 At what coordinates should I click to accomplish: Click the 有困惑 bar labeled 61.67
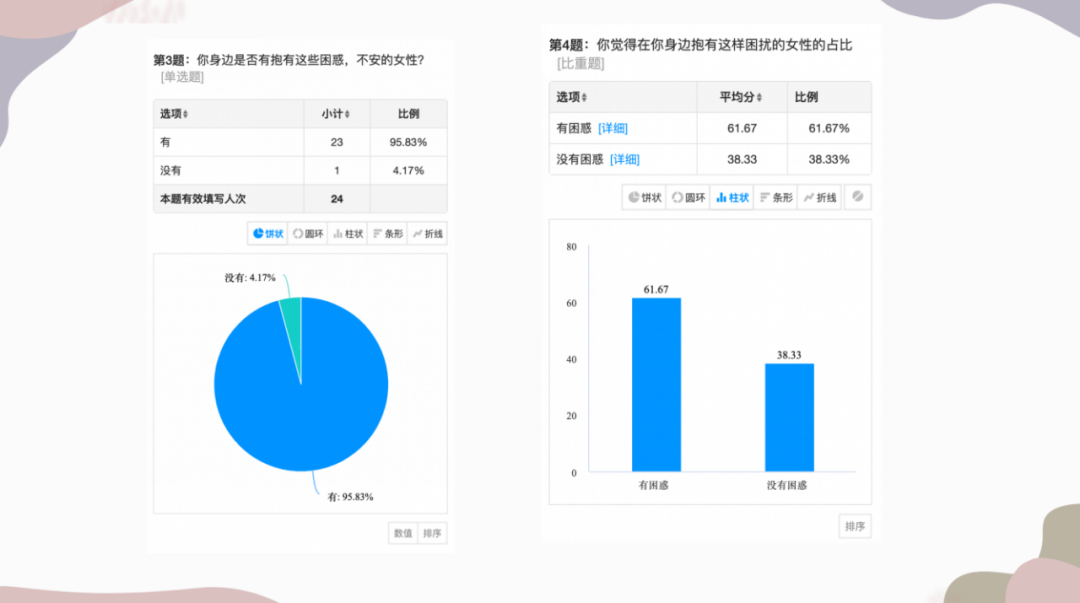(656, 385)
